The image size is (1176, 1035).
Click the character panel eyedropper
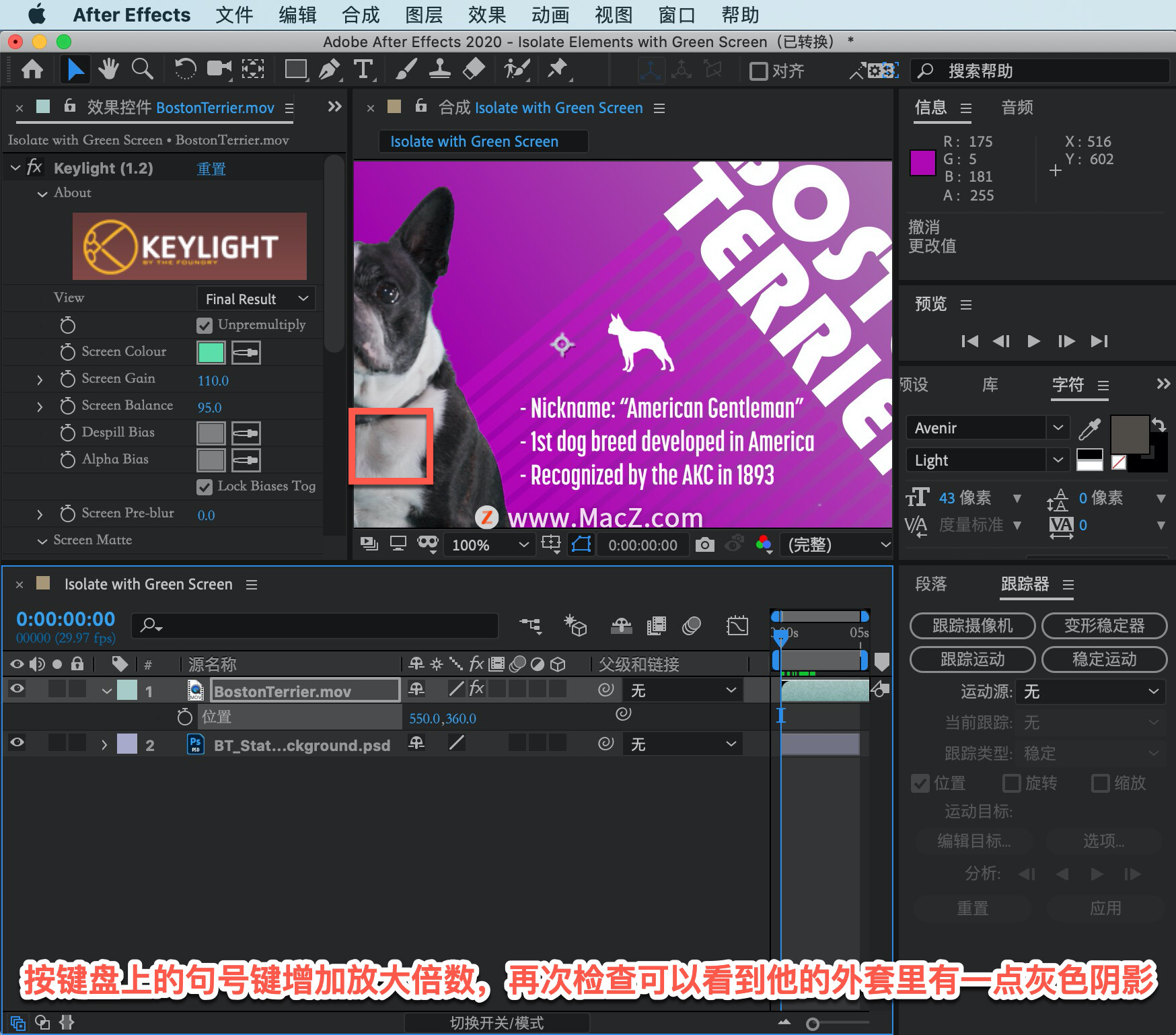tap(1089, 428)
